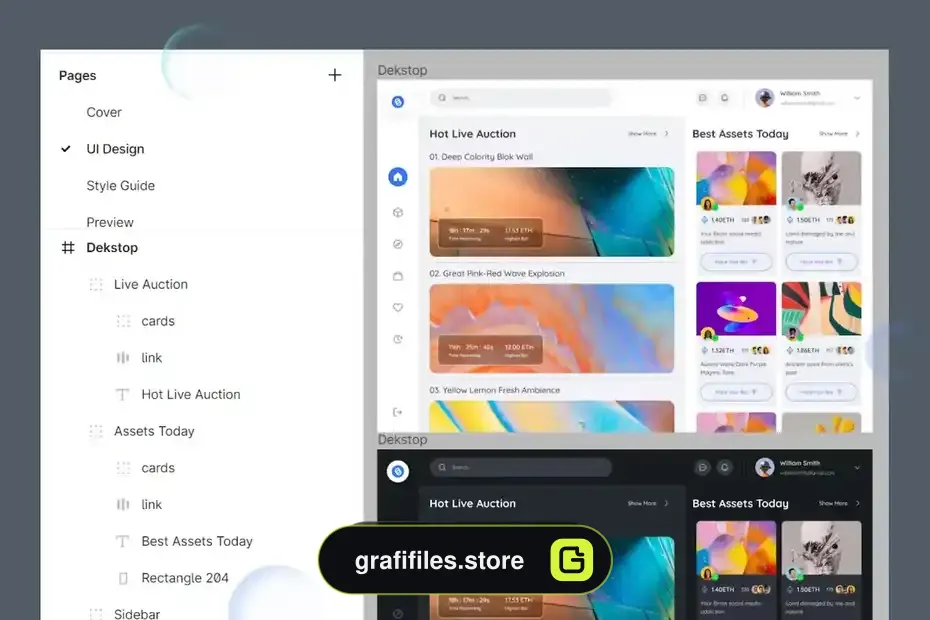The width and height of the screenshot is (930, 620).
Task: Open the Great Pink-Red Wave Explosion auction image
Action: click(x=552, y=329)
